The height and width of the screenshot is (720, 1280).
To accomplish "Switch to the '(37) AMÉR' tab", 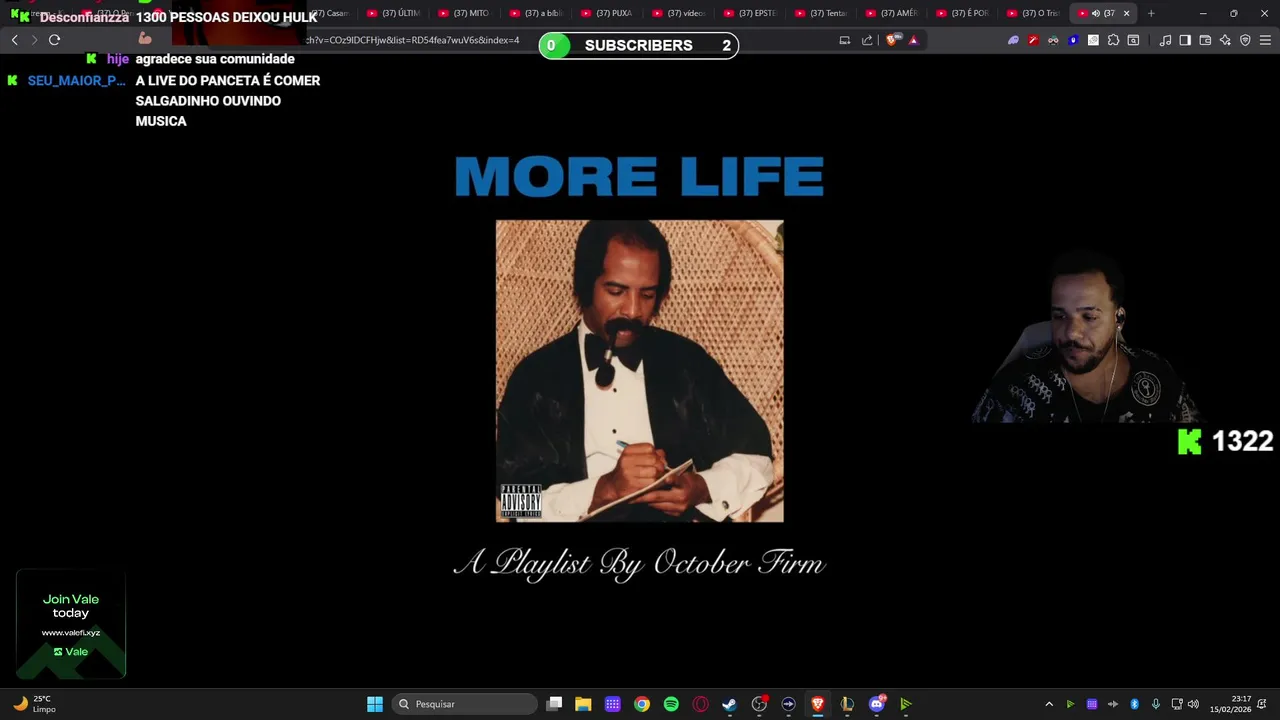I will pos(892,13).
